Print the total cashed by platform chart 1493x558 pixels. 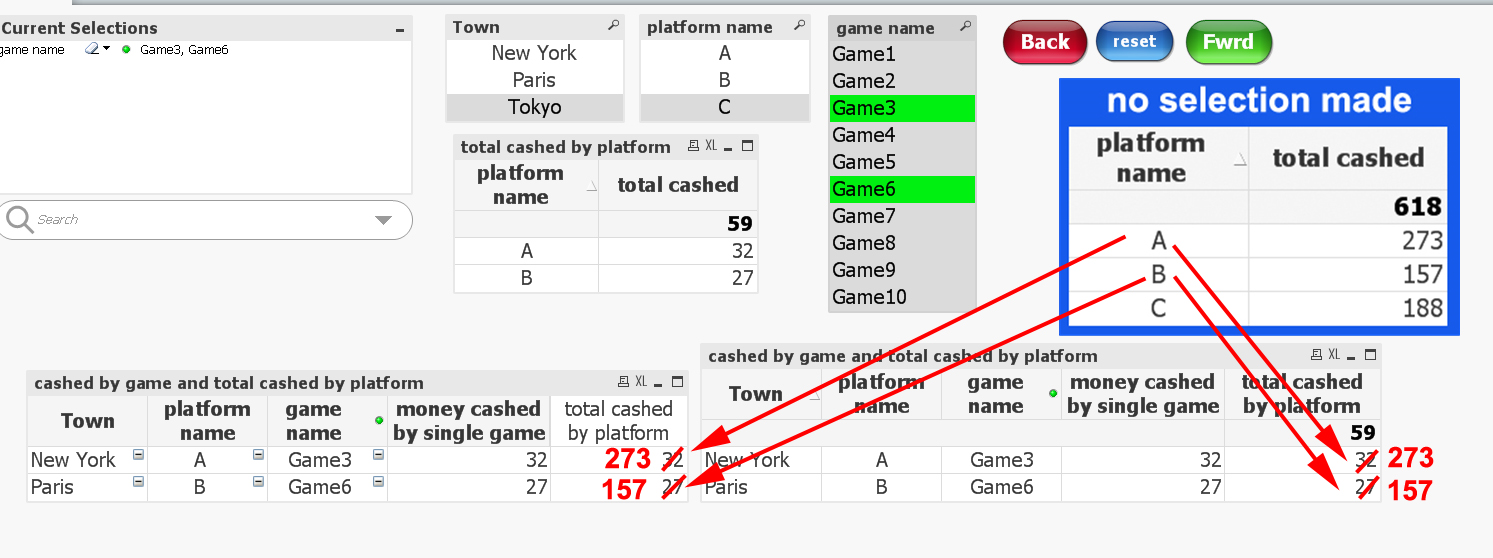[693, 146]
